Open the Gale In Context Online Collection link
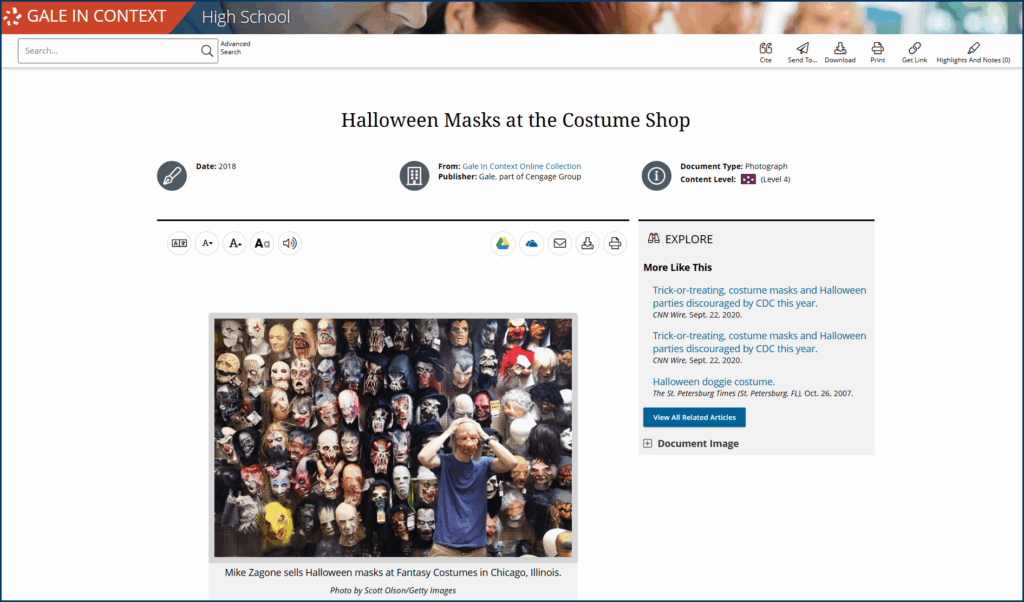 [521, 166]
